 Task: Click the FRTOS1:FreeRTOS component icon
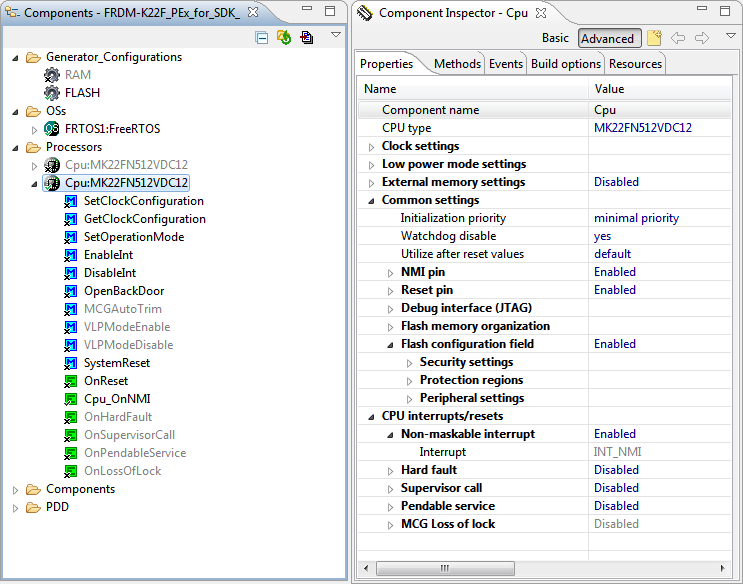(52, 129)
